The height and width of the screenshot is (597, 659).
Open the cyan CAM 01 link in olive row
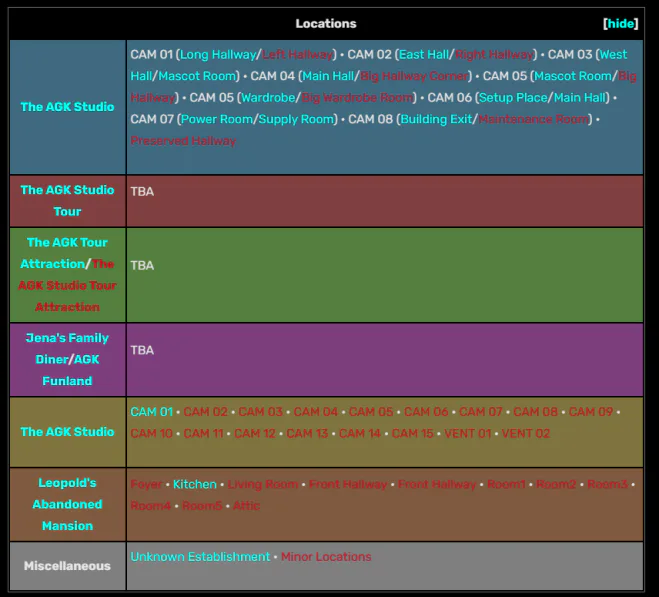click(152, 412)
